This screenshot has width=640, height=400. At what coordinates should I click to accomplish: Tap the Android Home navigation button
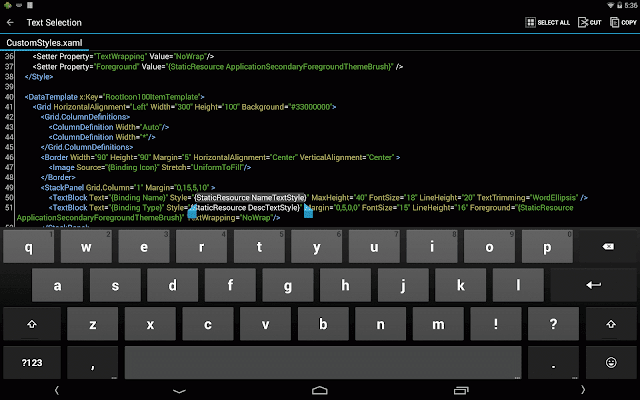coord(320,391)
